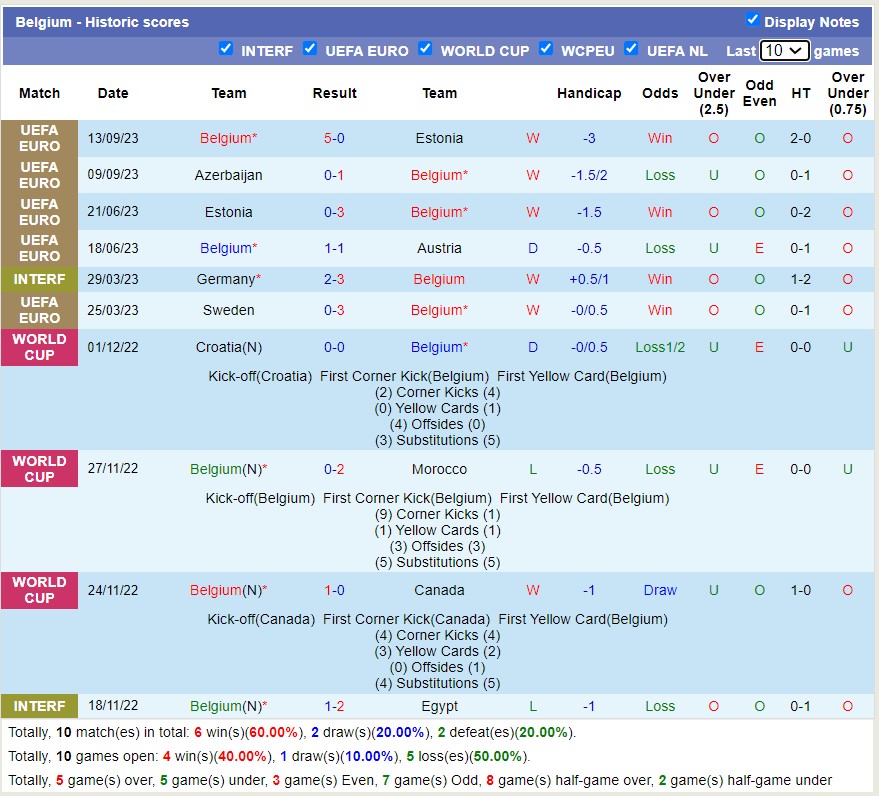Select the Austria team link
This screenshot has width=879, height=796.
(439, 248)
